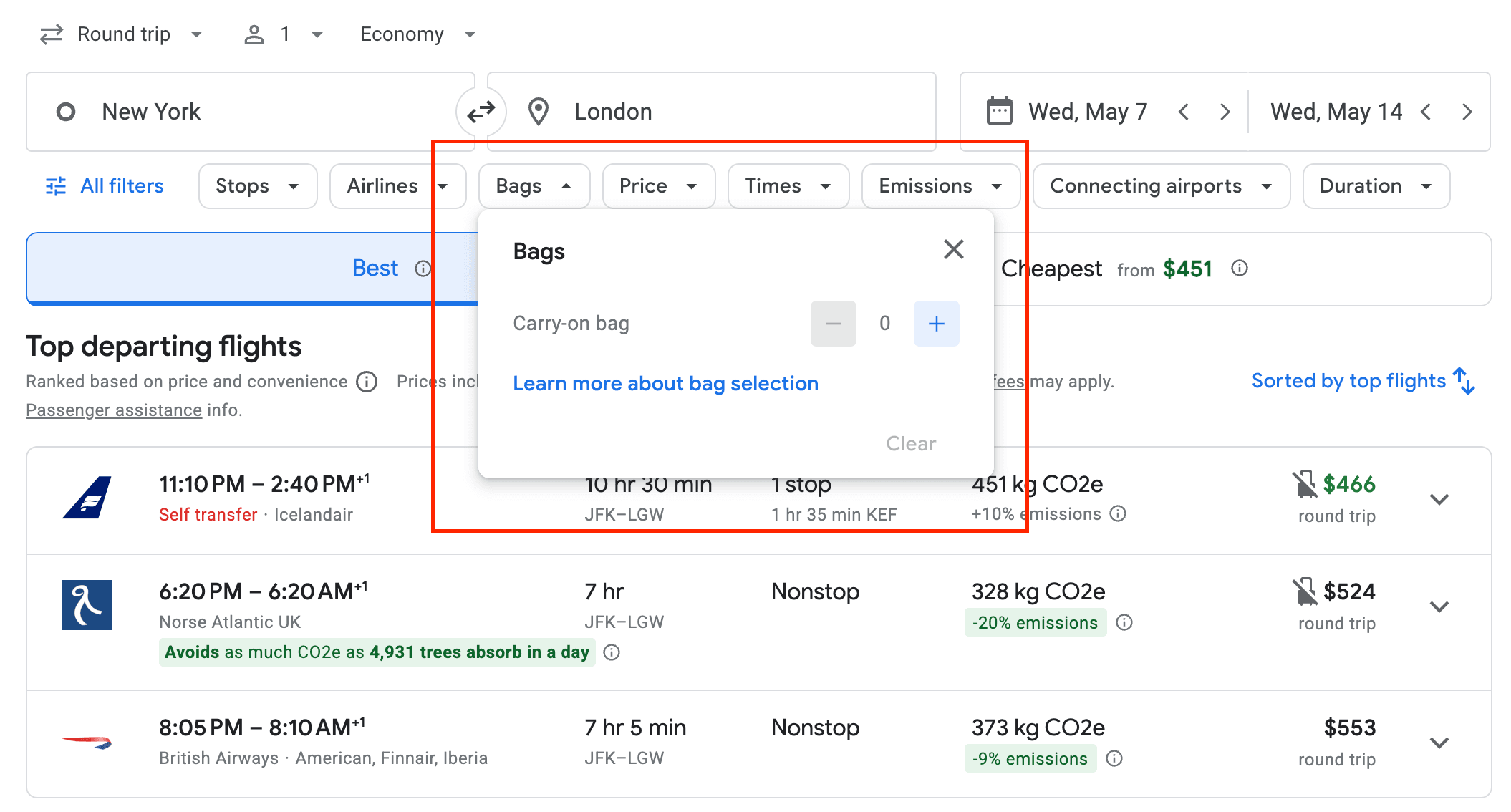This screenshot has width=1511, height=812.
Task: Close the Bags filter popup
Action: 953,250
